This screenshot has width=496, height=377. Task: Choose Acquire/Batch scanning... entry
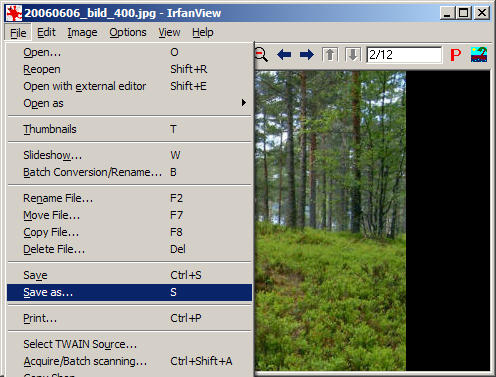[x=129, y=361]
